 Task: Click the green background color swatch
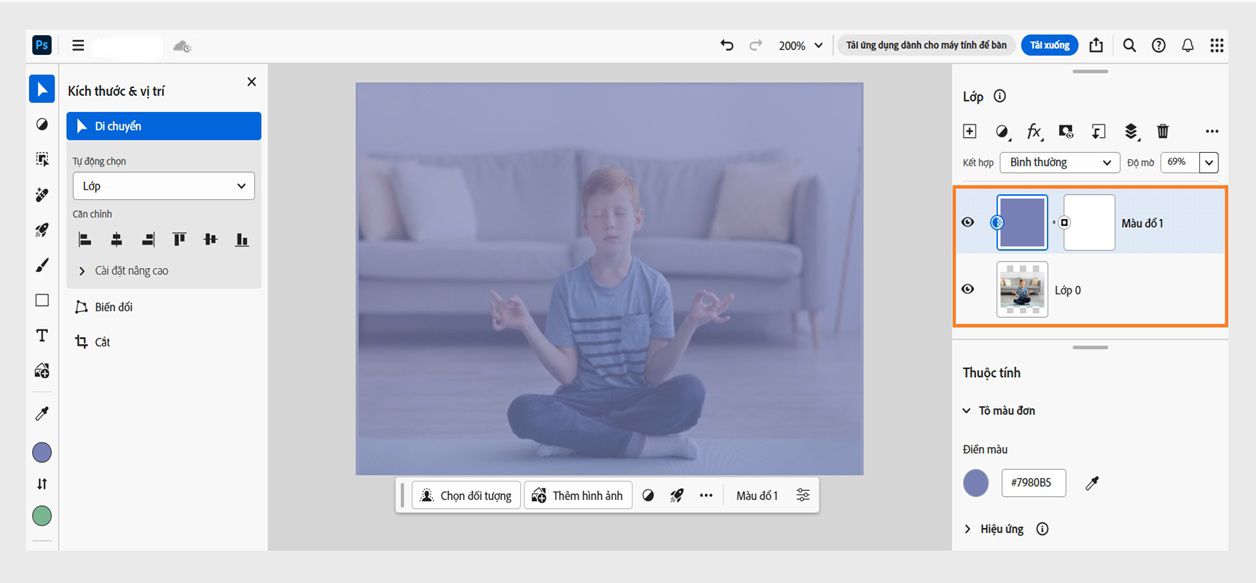pos(42,516)
